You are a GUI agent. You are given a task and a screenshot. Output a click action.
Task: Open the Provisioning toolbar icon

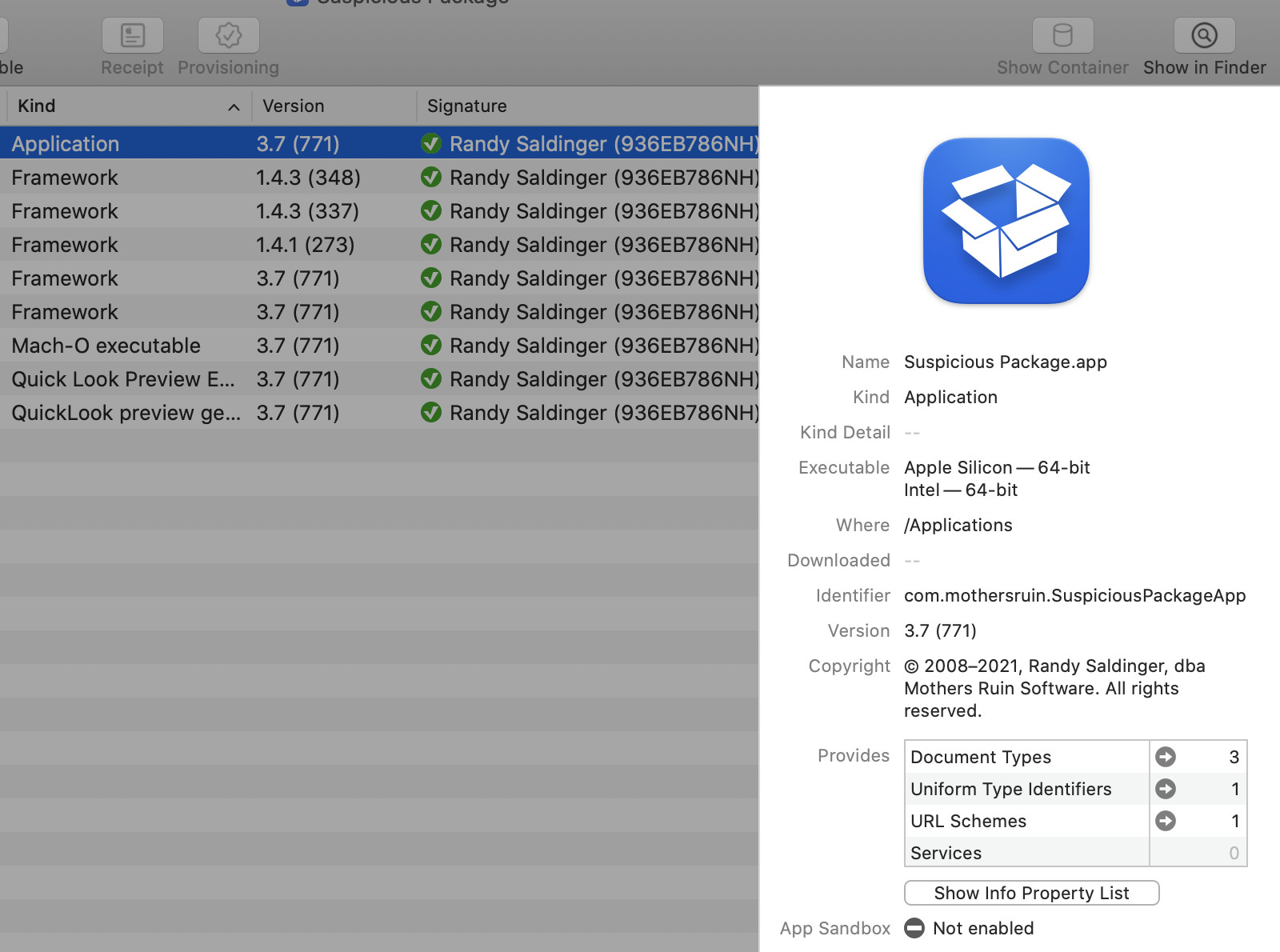229,35
